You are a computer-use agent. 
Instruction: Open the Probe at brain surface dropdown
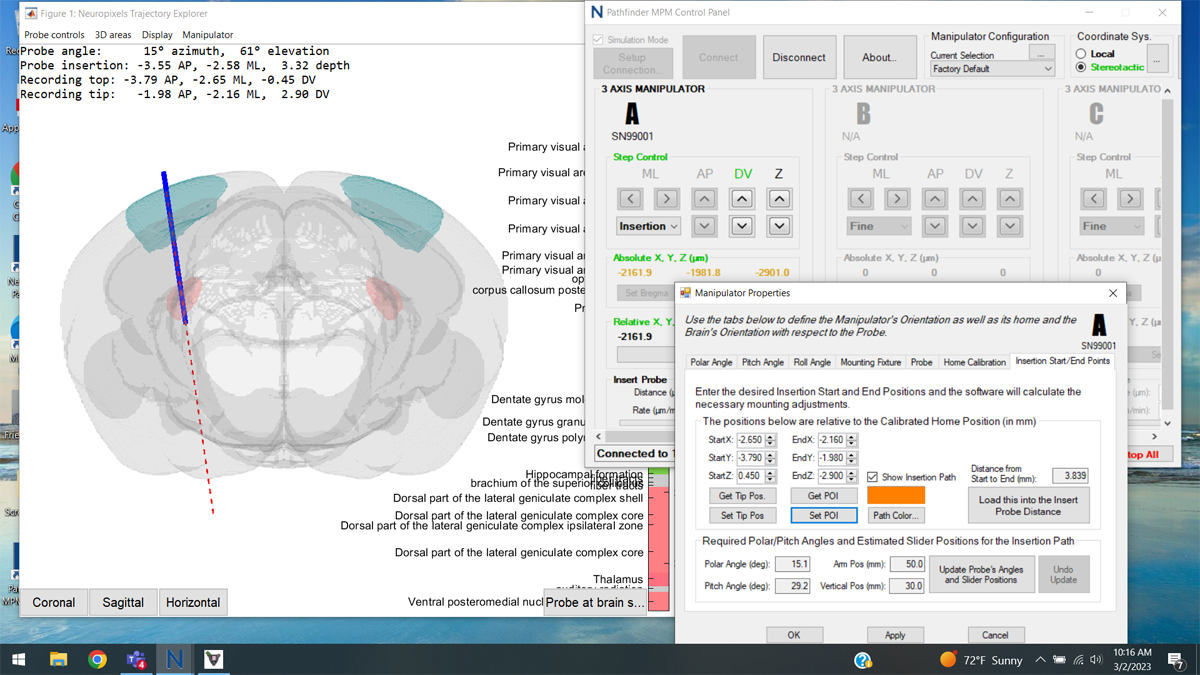click(x=595, y=602)
